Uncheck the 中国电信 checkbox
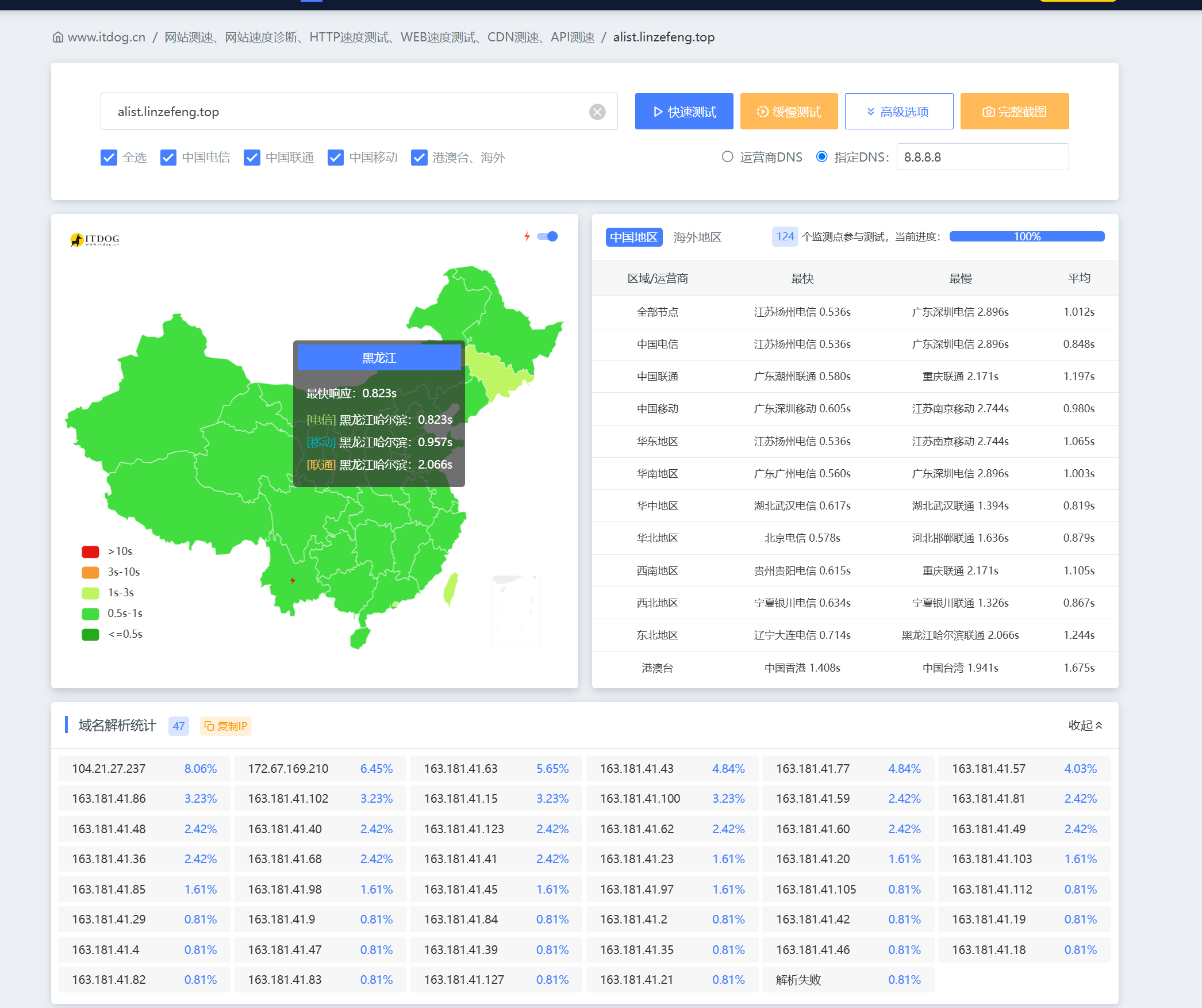The width and height of the screenshot is (1202, 1008). click(168, 158)
